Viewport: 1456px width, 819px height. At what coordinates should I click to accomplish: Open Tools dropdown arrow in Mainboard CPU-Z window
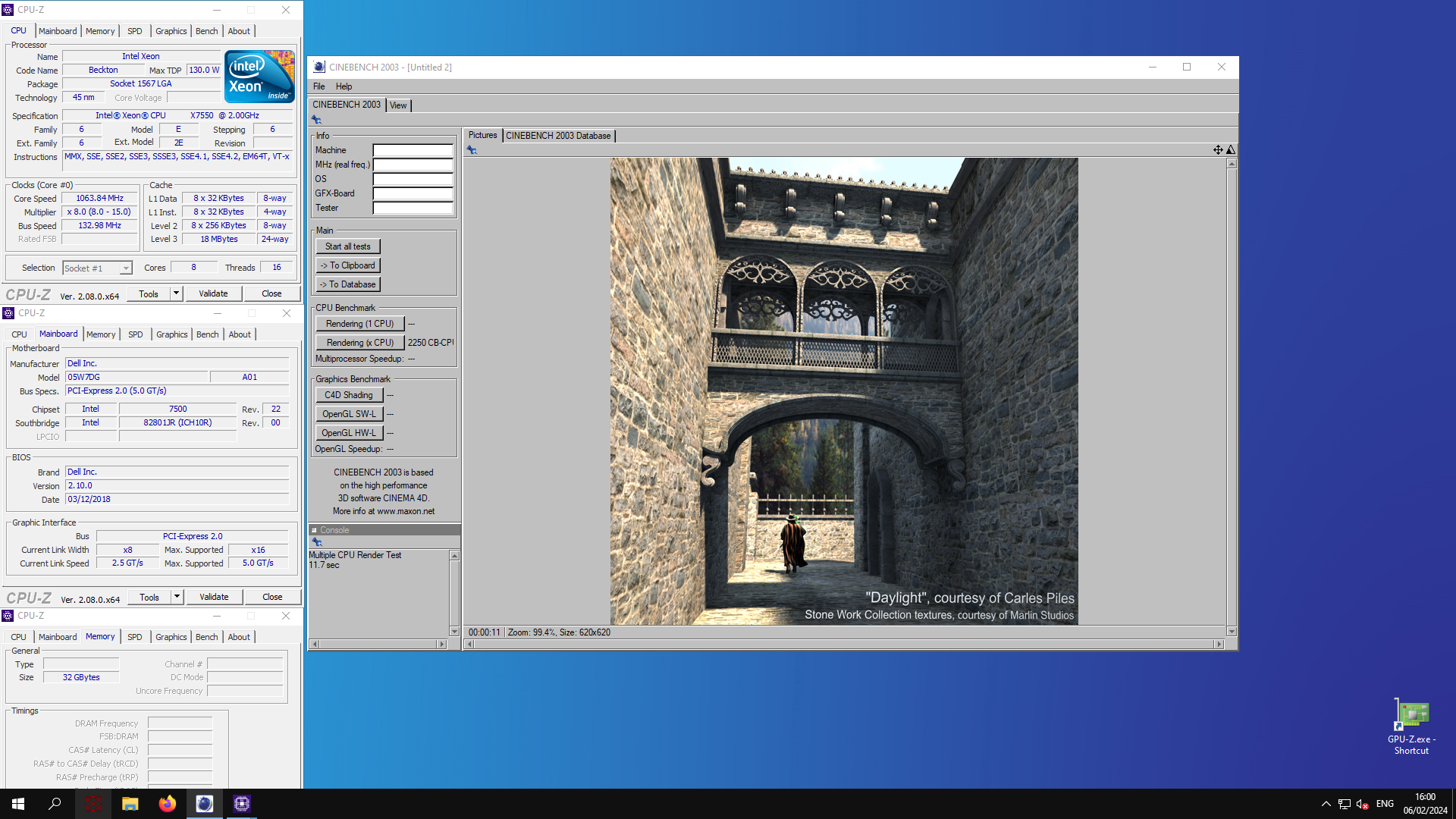177,597
